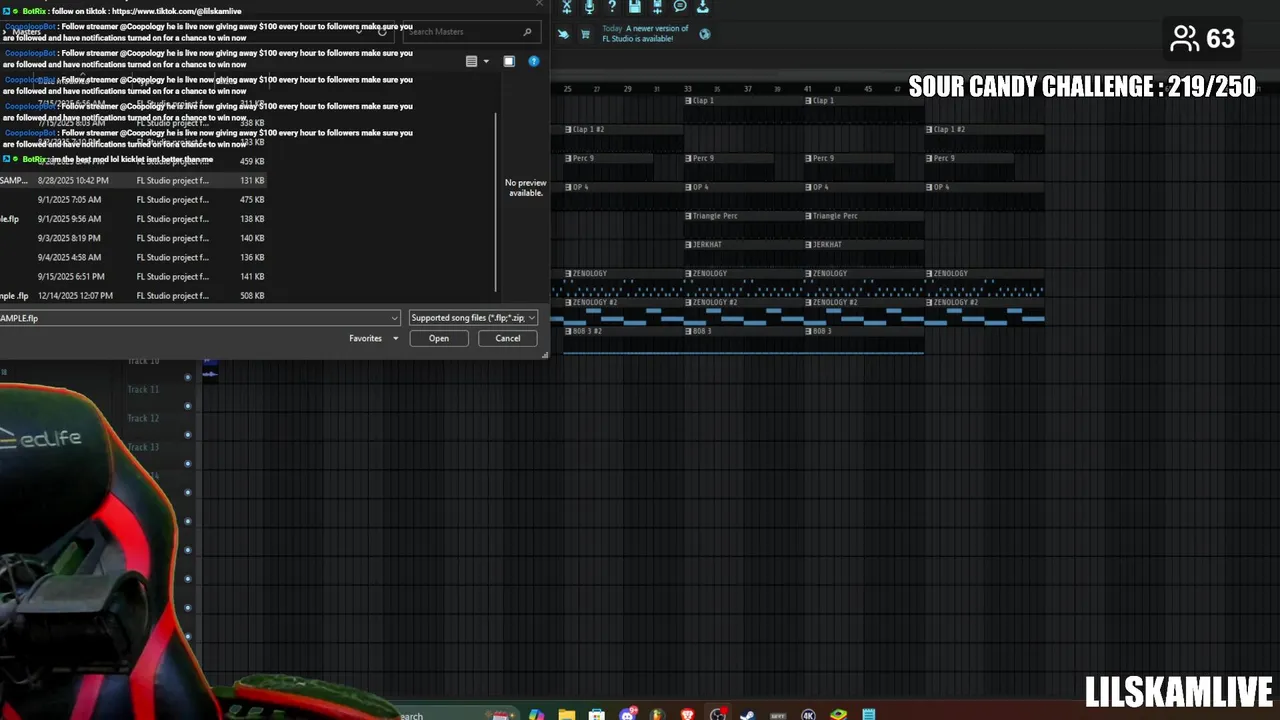Click the save floppy disk icon in FL Studio toolbar
Image resolution: width=1280 pixels, height=720 pixels.
point(634,7)
